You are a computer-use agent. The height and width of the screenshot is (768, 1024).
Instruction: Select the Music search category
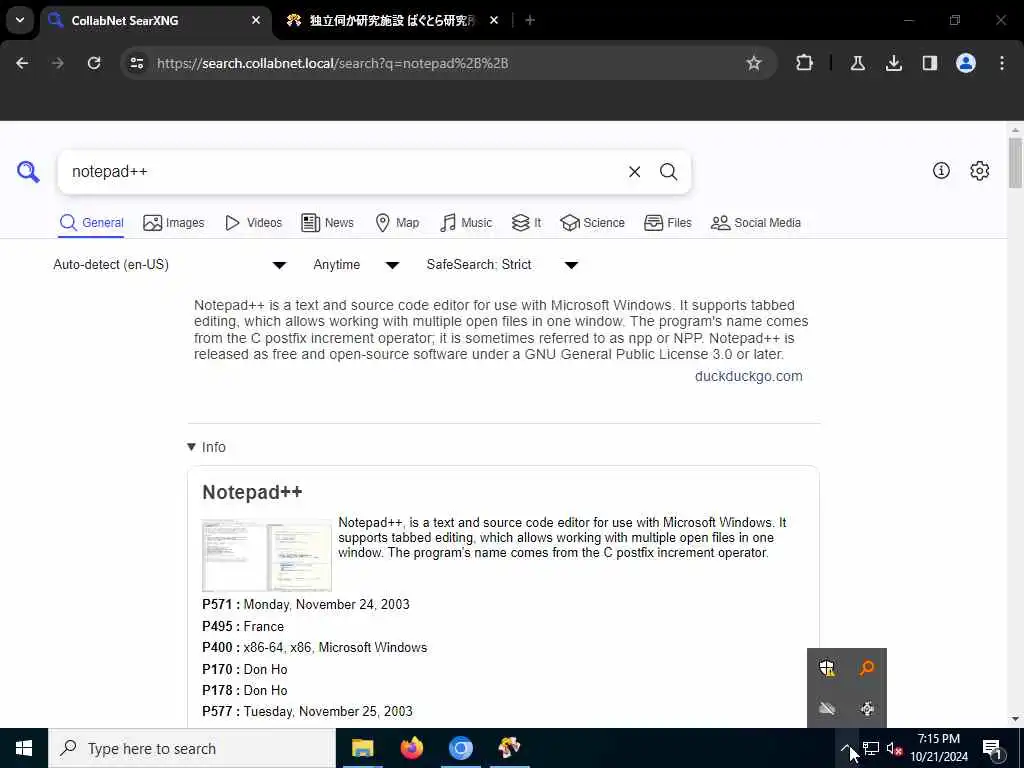pos(466,223)
